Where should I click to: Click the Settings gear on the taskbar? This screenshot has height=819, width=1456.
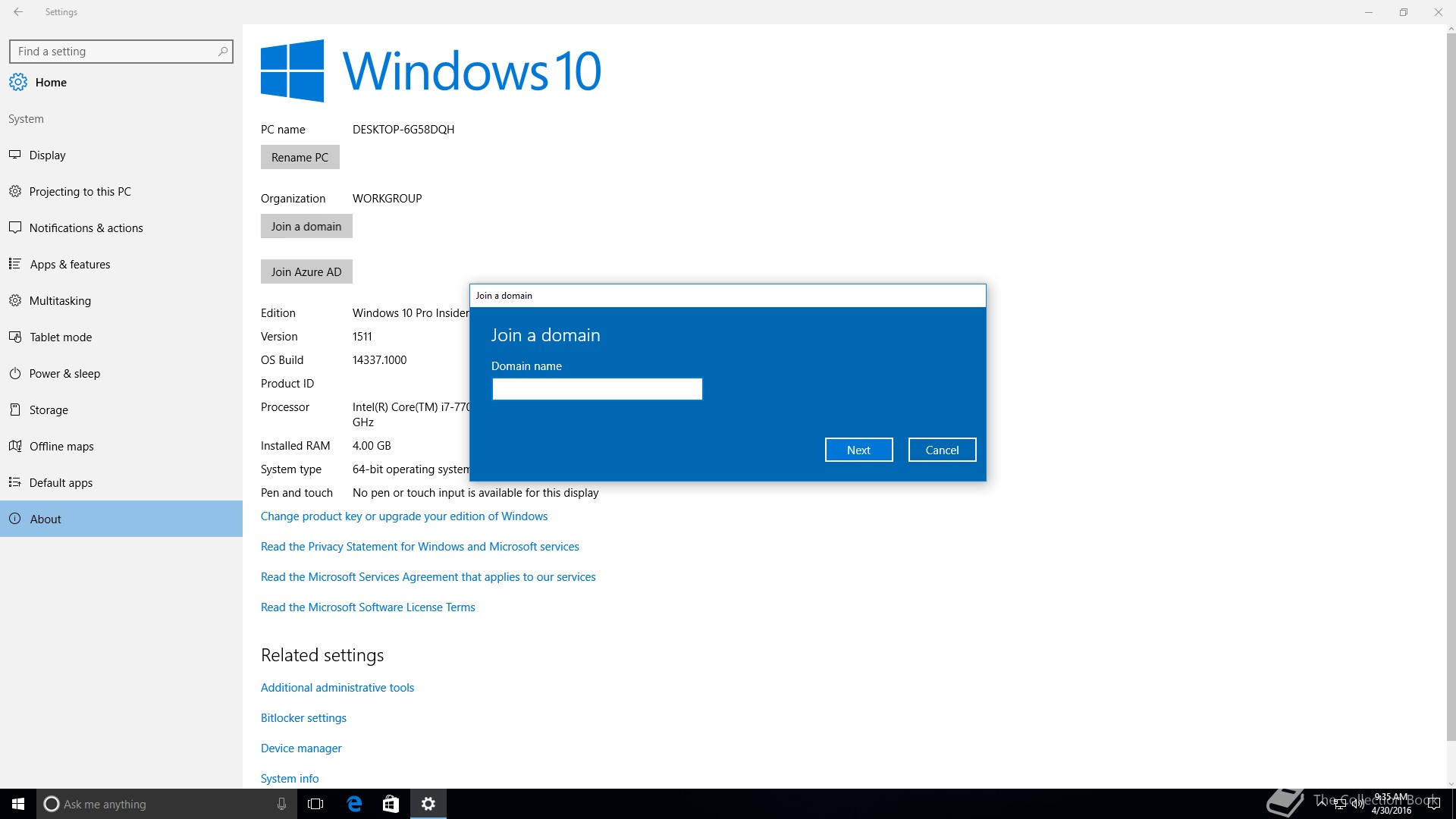click(x=428, y=804)
